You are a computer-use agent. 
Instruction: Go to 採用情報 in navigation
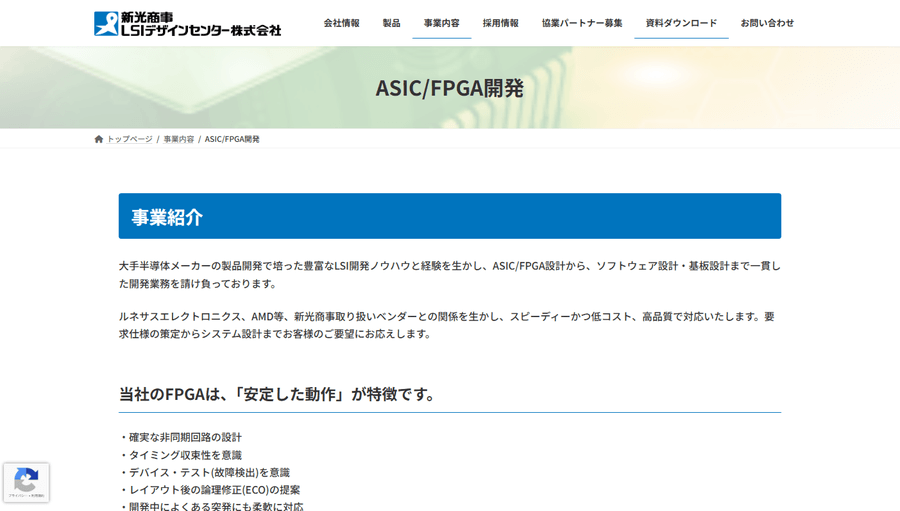tap(501, 23)
